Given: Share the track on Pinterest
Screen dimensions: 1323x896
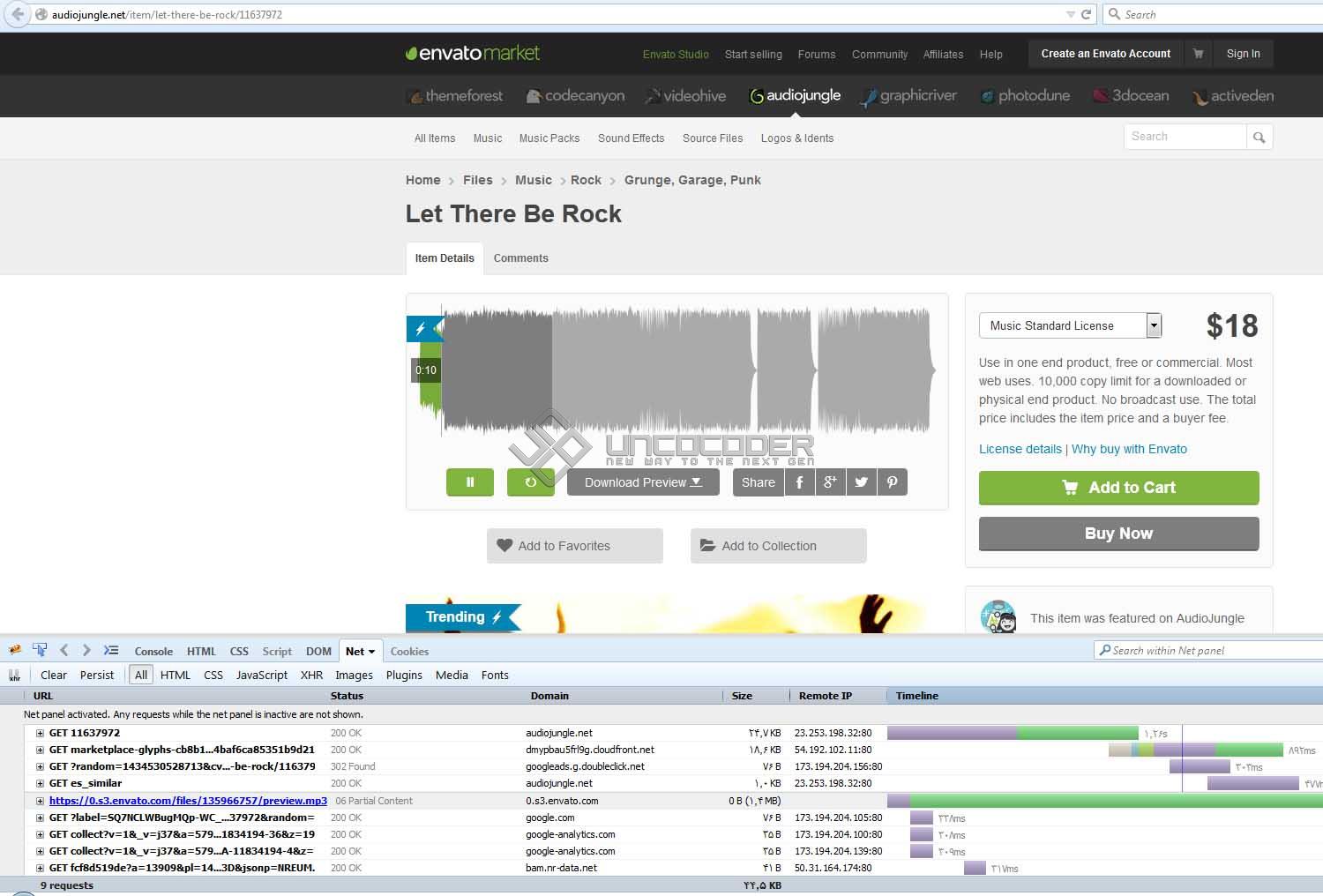Looking at the screenshot, I should [x=893, y=482].
